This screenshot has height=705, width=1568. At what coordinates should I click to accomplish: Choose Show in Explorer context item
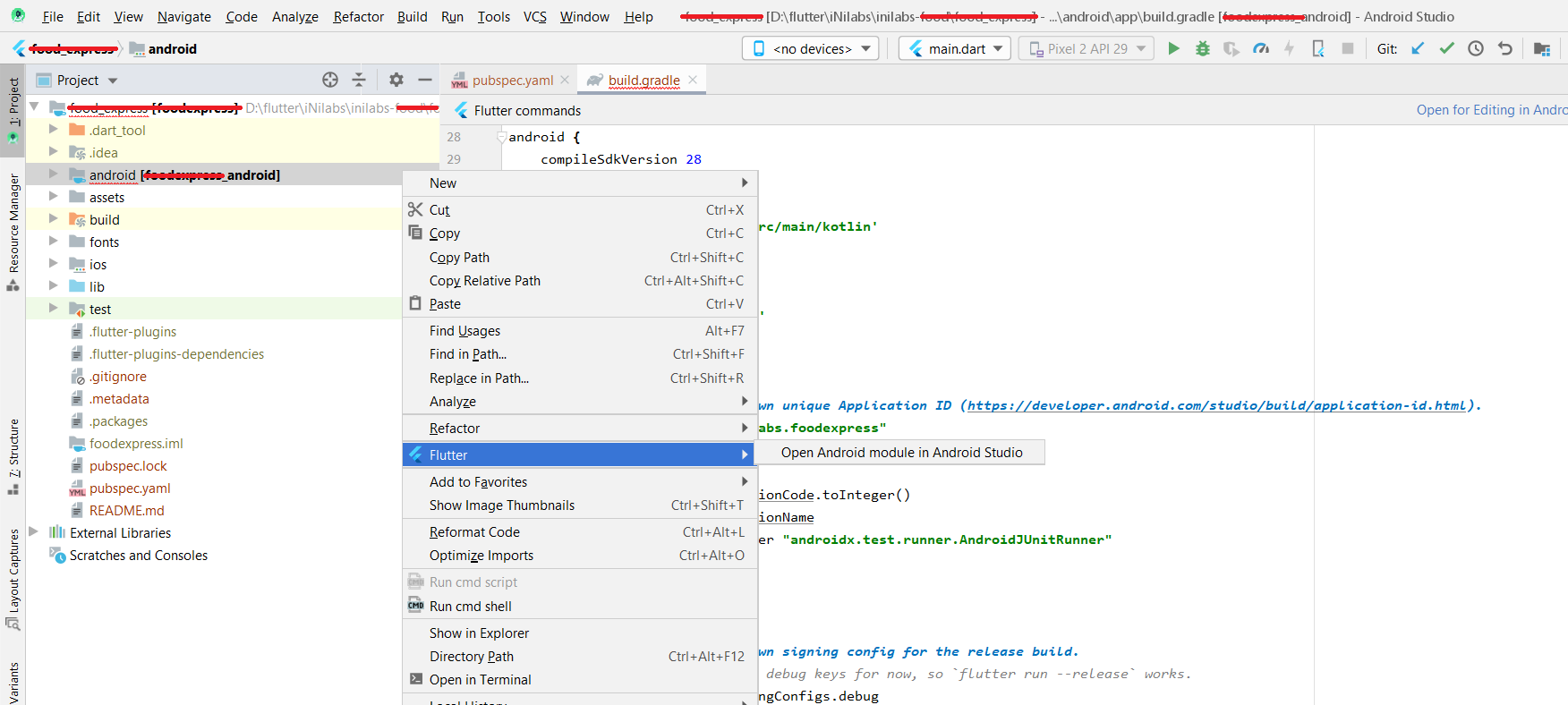click(x=579, y=633)
